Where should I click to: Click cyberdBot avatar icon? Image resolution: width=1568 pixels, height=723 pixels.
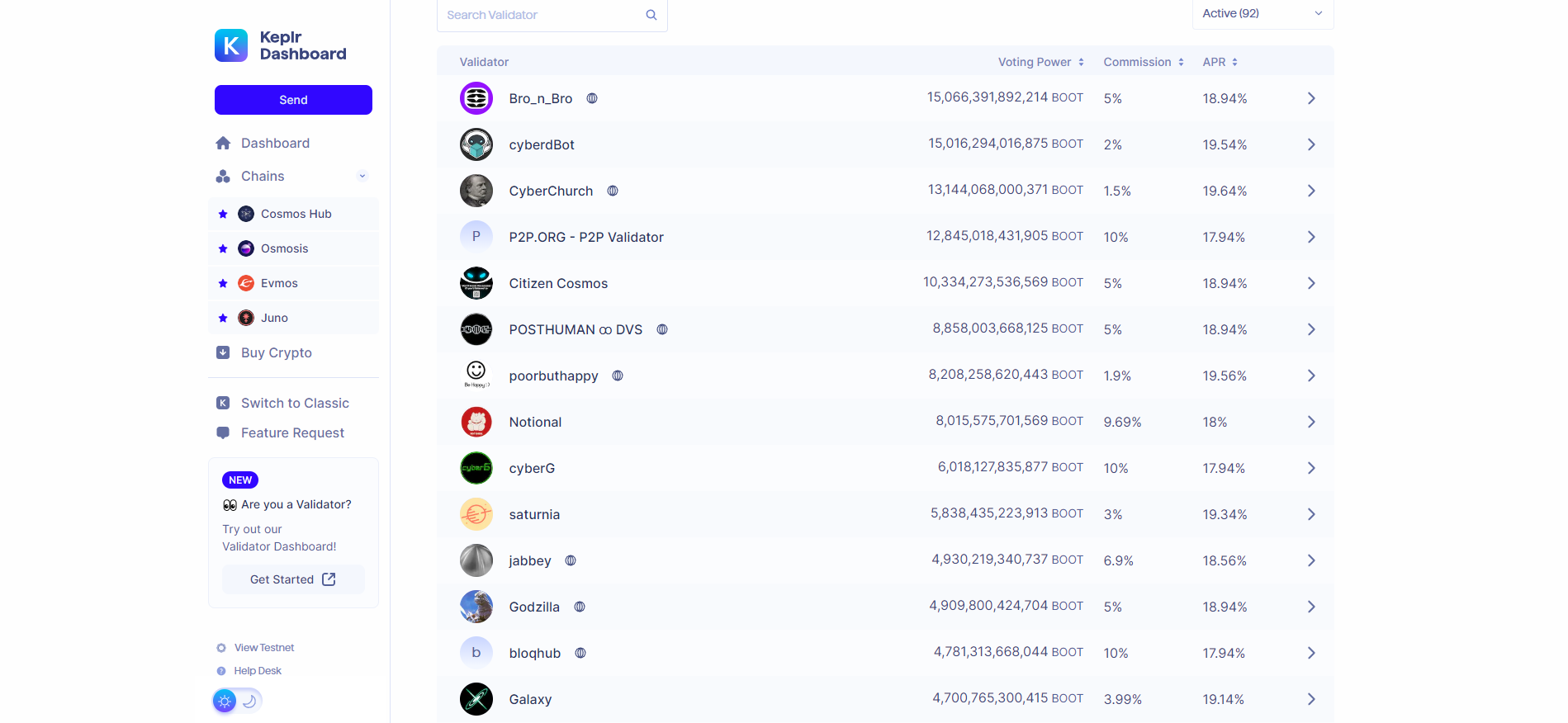[x=476, y=144]
